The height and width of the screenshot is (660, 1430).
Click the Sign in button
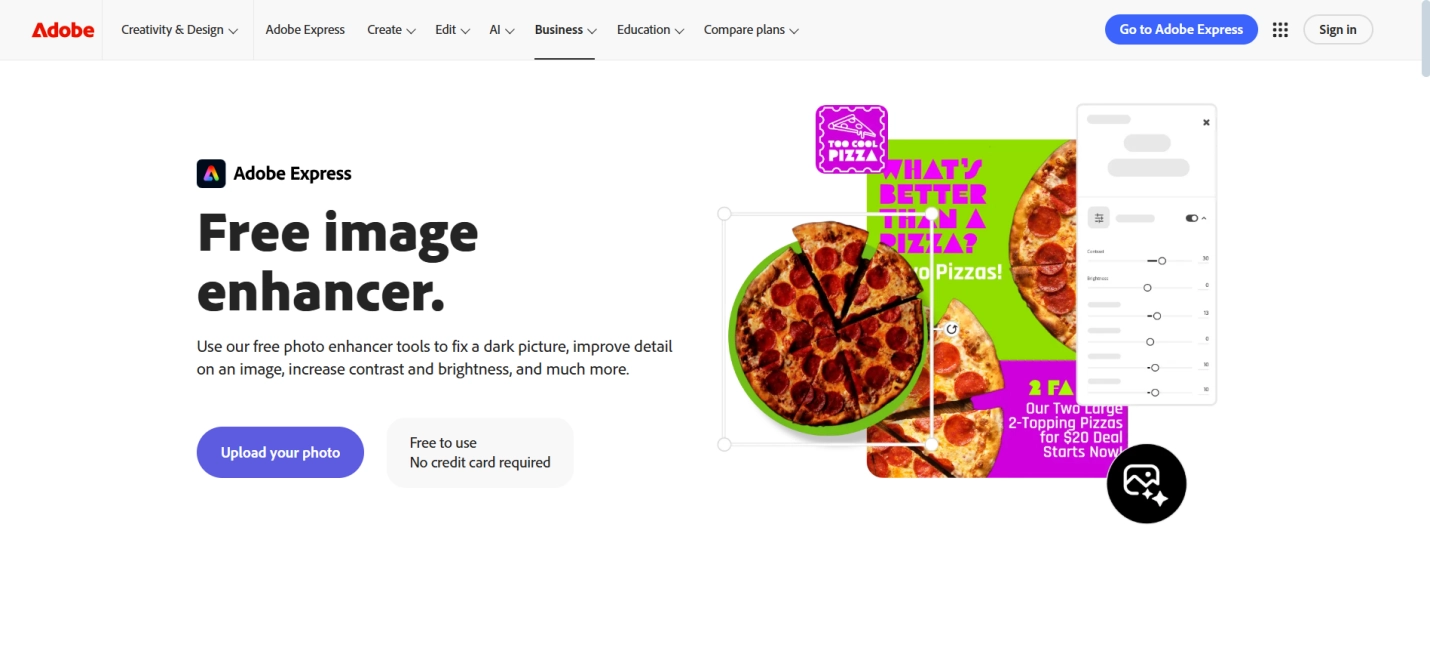(x=1338, y=30)
